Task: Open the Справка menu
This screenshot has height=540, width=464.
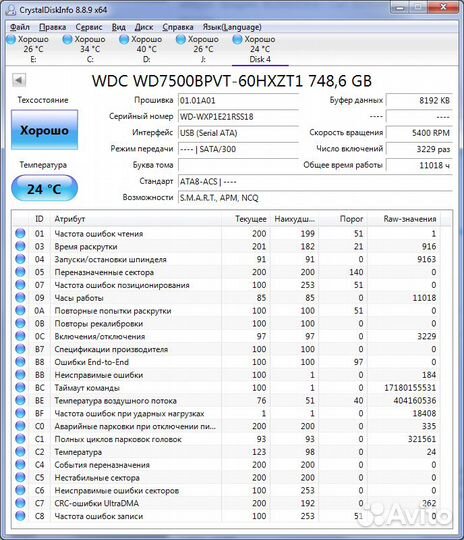Action: click(178, 27)
